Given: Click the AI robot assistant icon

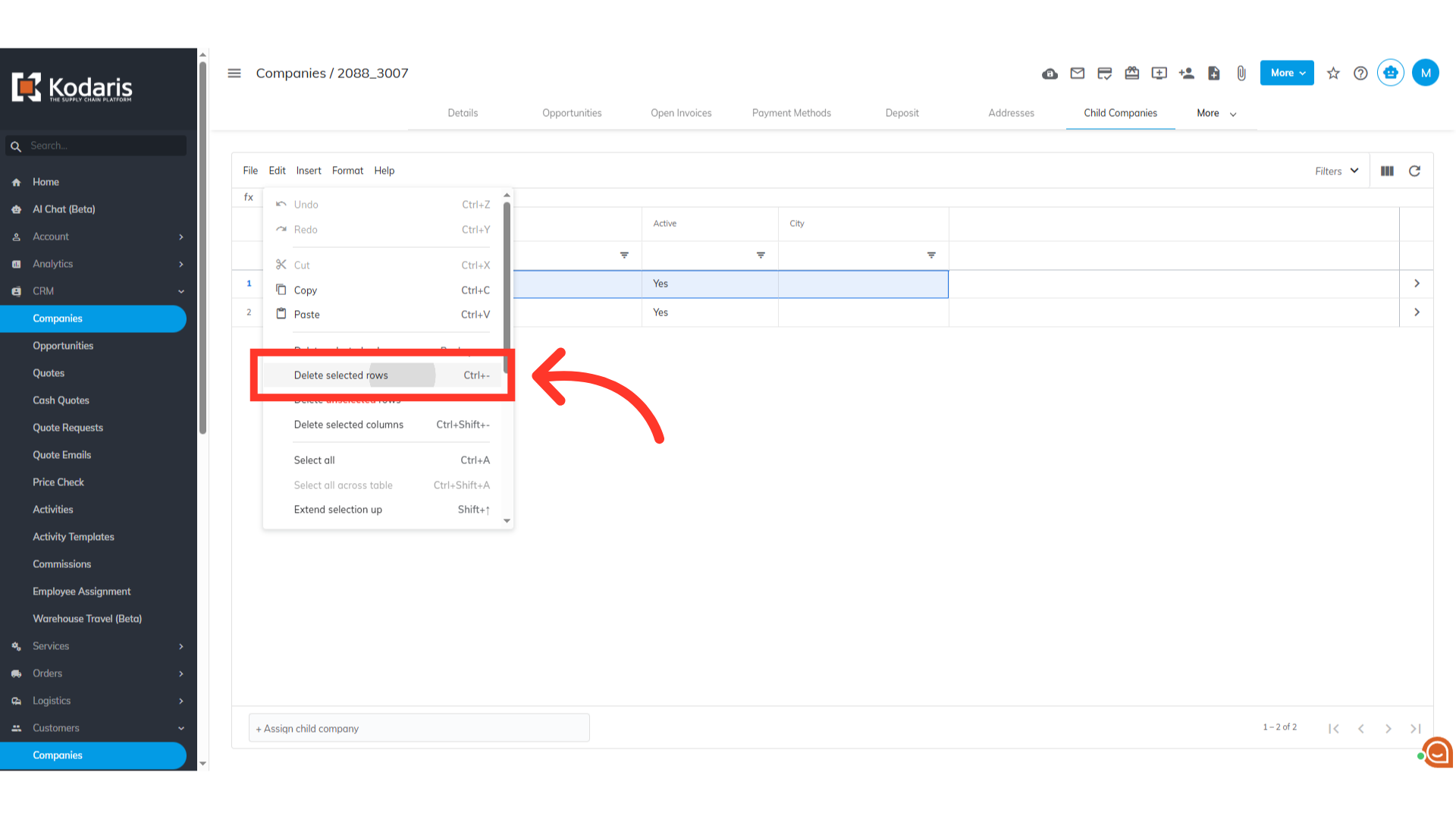Looking at the screenshot, I should coord(1390,73).
